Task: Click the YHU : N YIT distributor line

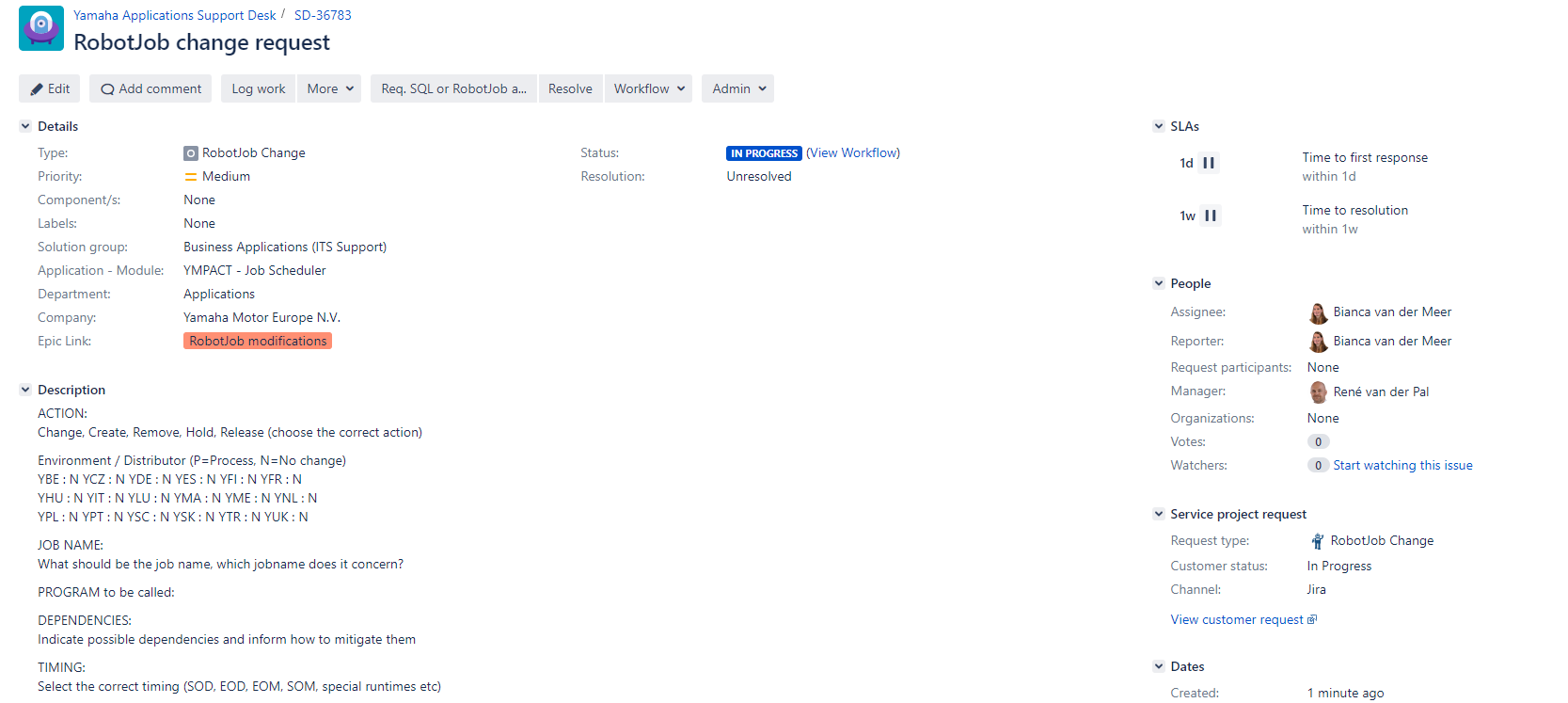Action: click(x=177, y=498)
